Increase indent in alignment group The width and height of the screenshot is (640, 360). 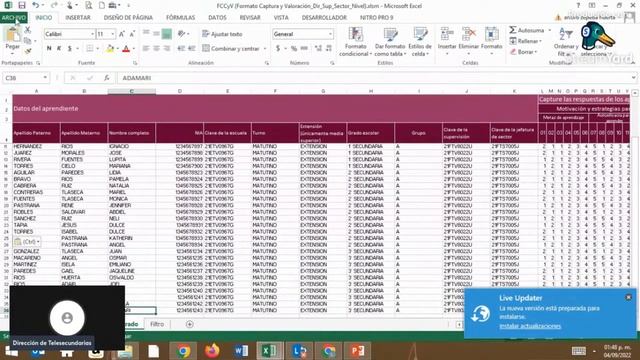(191, 49)
